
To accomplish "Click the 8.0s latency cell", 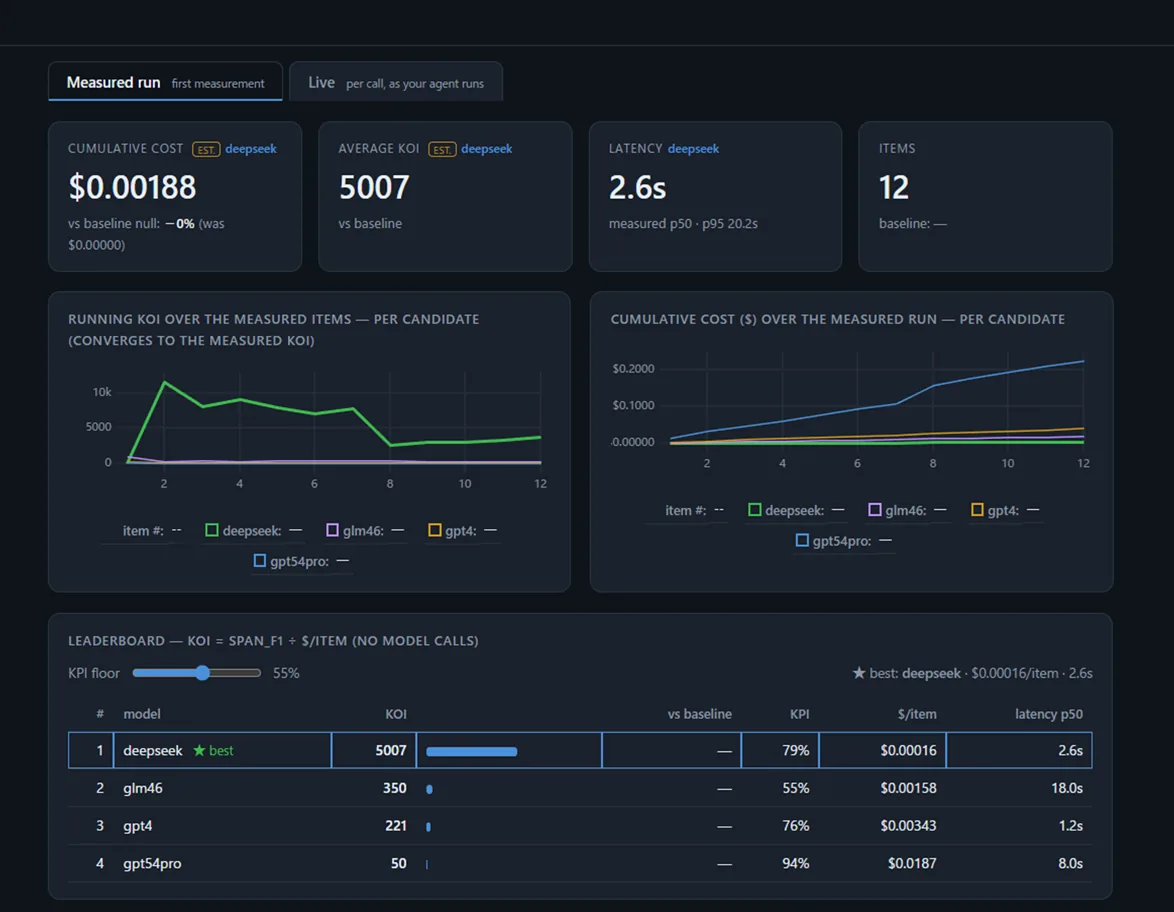I will pyautogui.click(x=1071, y=863).
